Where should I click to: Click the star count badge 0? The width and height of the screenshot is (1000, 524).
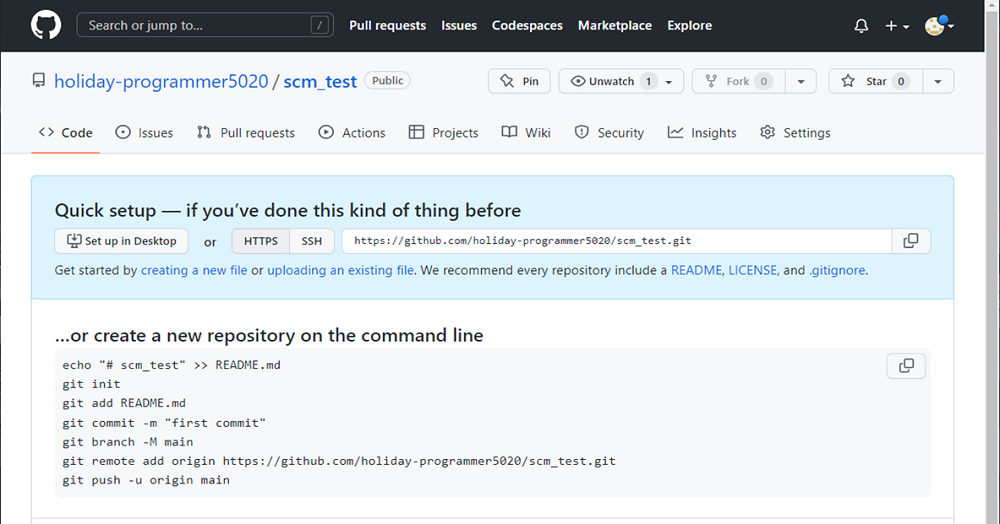point(901,81)
